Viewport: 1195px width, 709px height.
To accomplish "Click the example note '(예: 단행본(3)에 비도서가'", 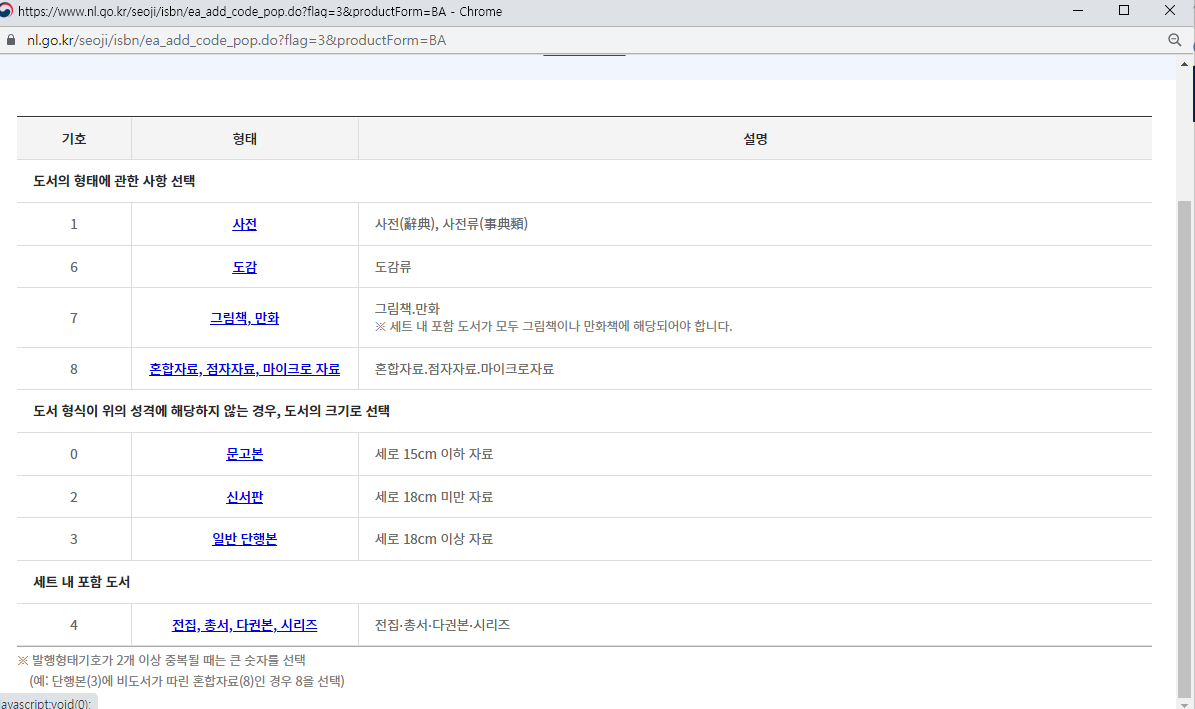I will [x=187, y=681].
